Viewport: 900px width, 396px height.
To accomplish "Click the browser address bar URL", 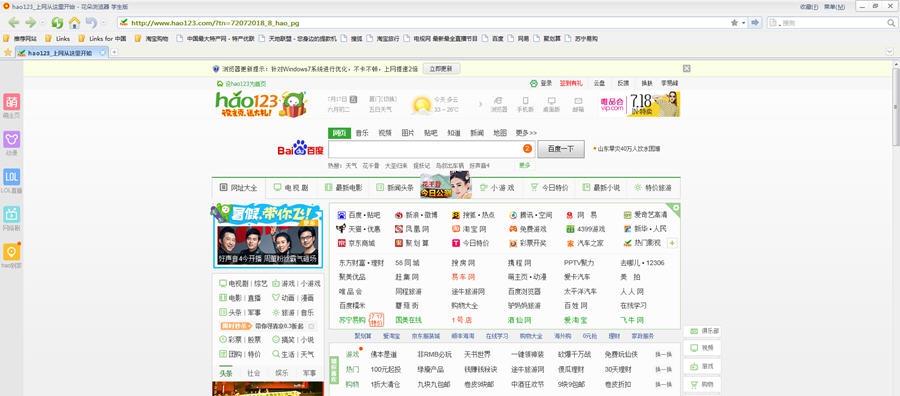I will 215,23.
